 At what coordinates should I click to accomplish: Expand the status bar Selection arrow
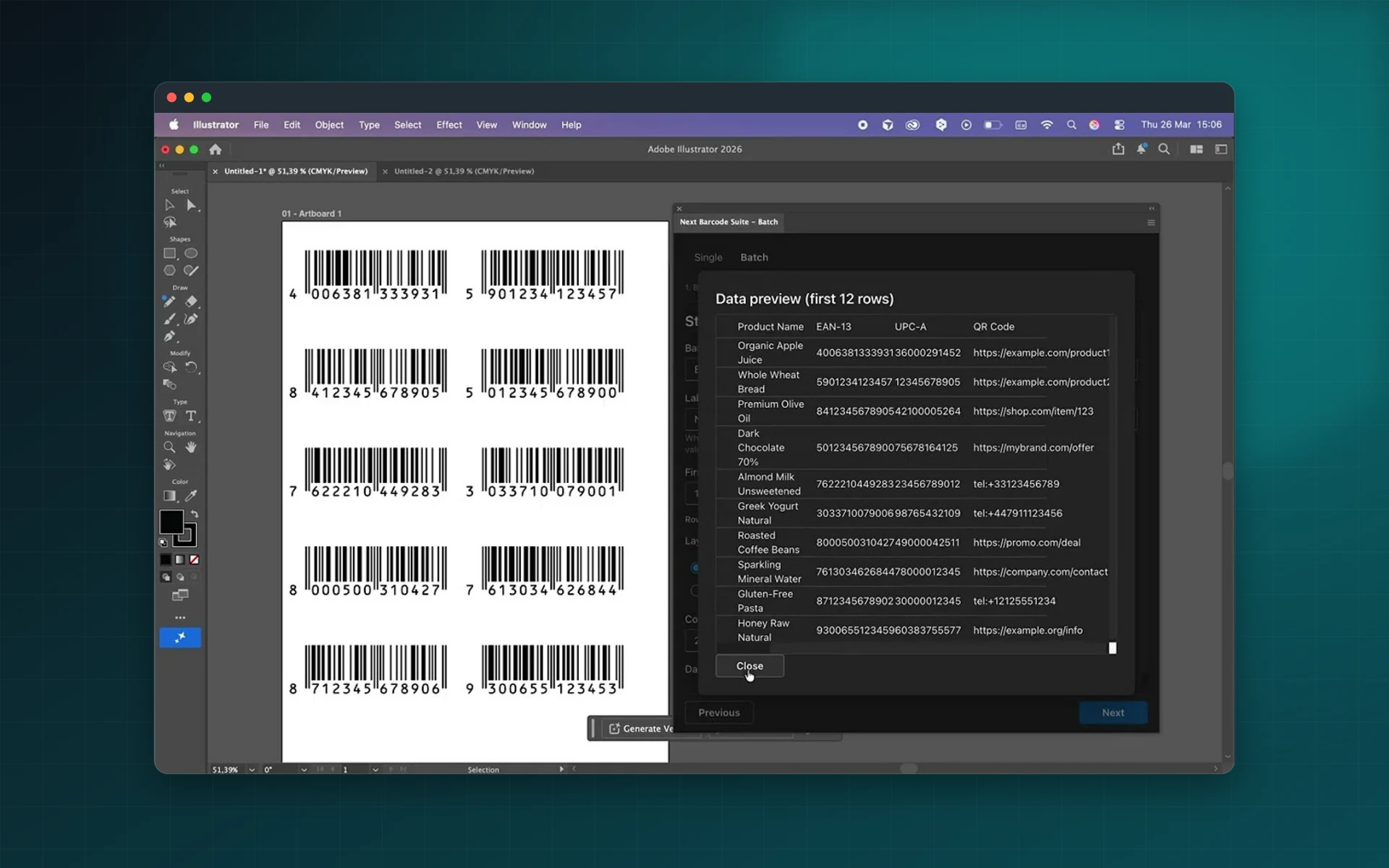(561, 769)
